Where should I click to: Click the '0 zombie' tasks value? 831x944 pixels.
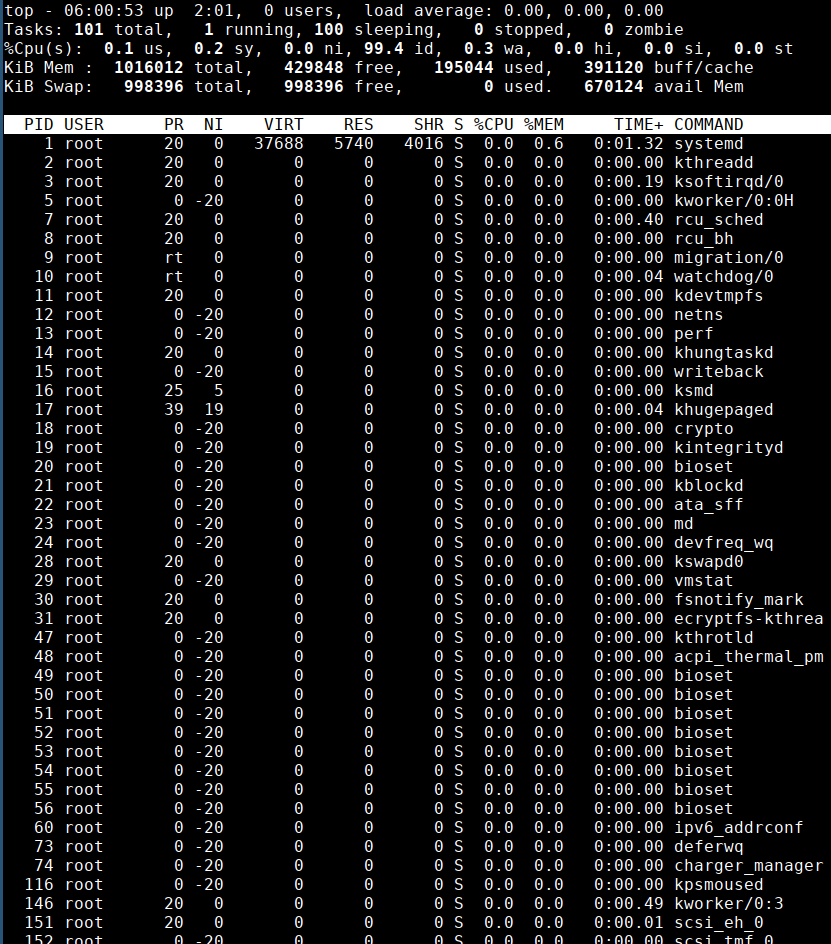(x=644, y=30)
